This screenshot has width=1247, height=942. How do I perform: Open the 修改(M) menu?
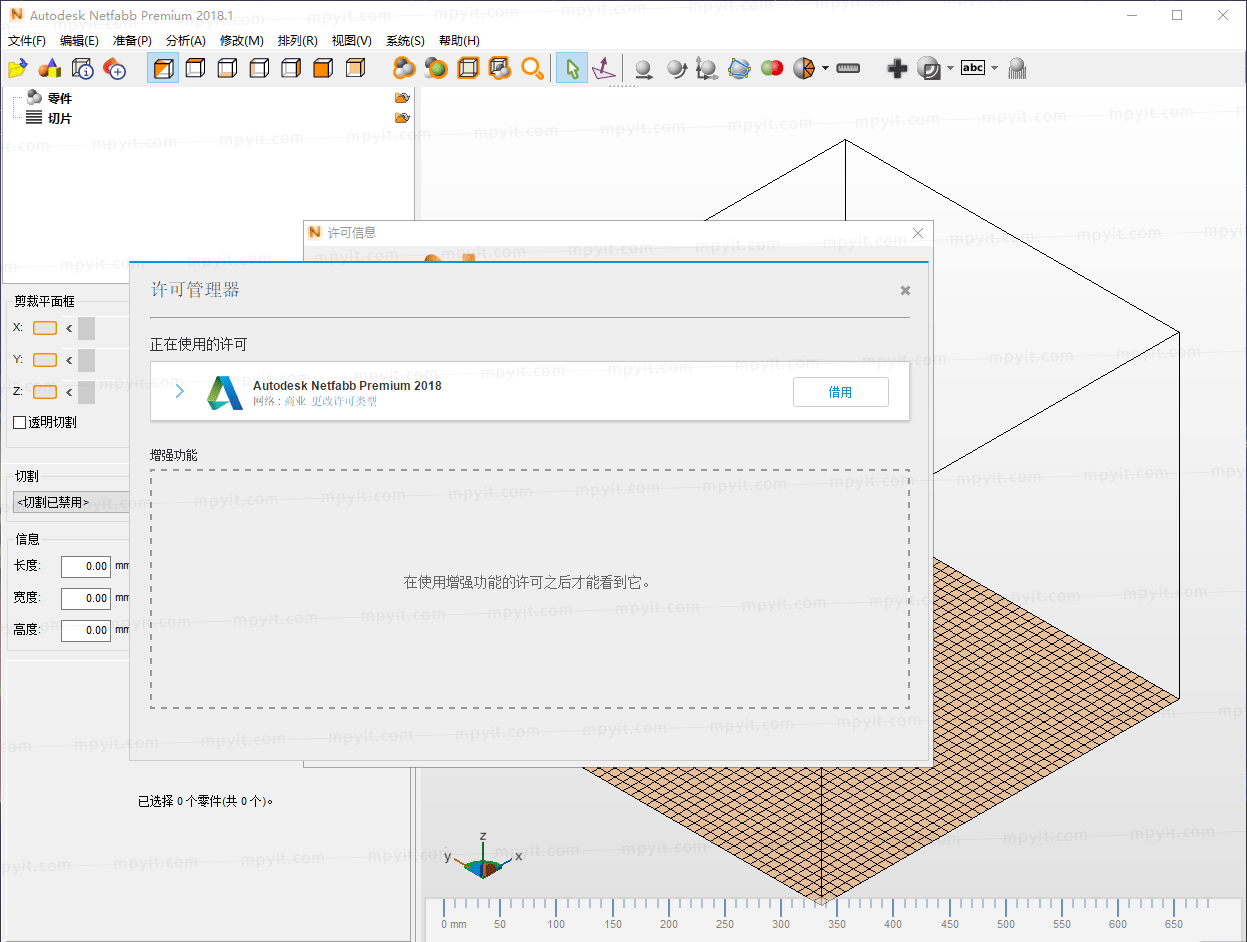click(242, 41)
